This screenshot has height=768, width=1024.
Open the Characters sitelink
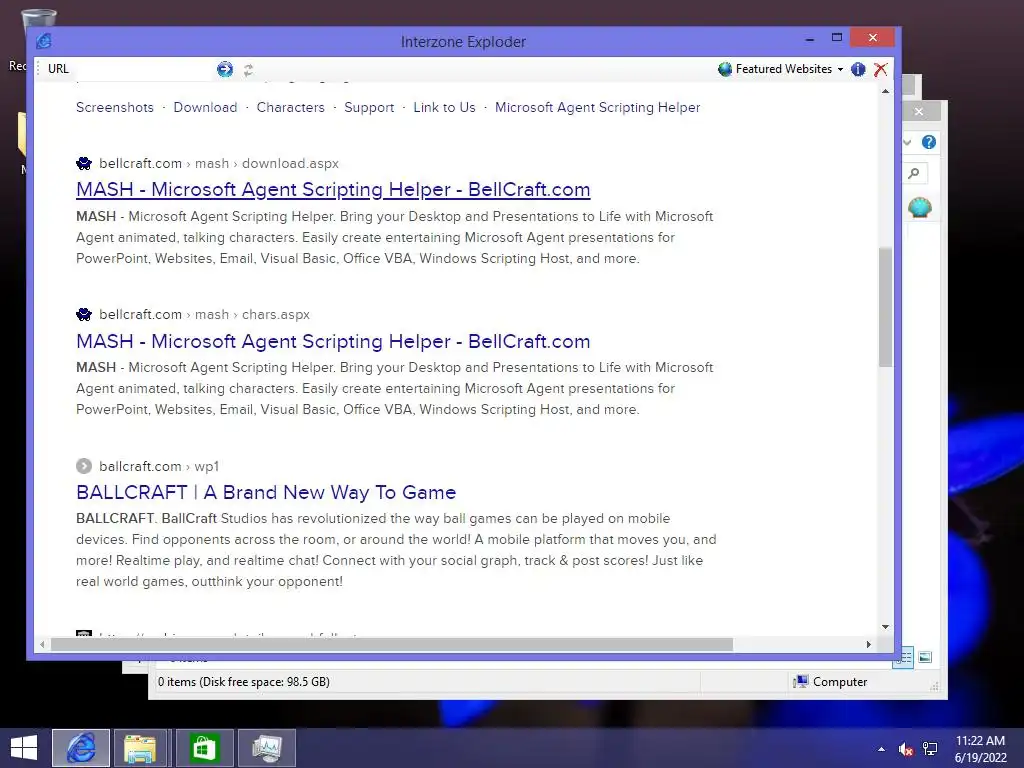[x=291, y=107]
